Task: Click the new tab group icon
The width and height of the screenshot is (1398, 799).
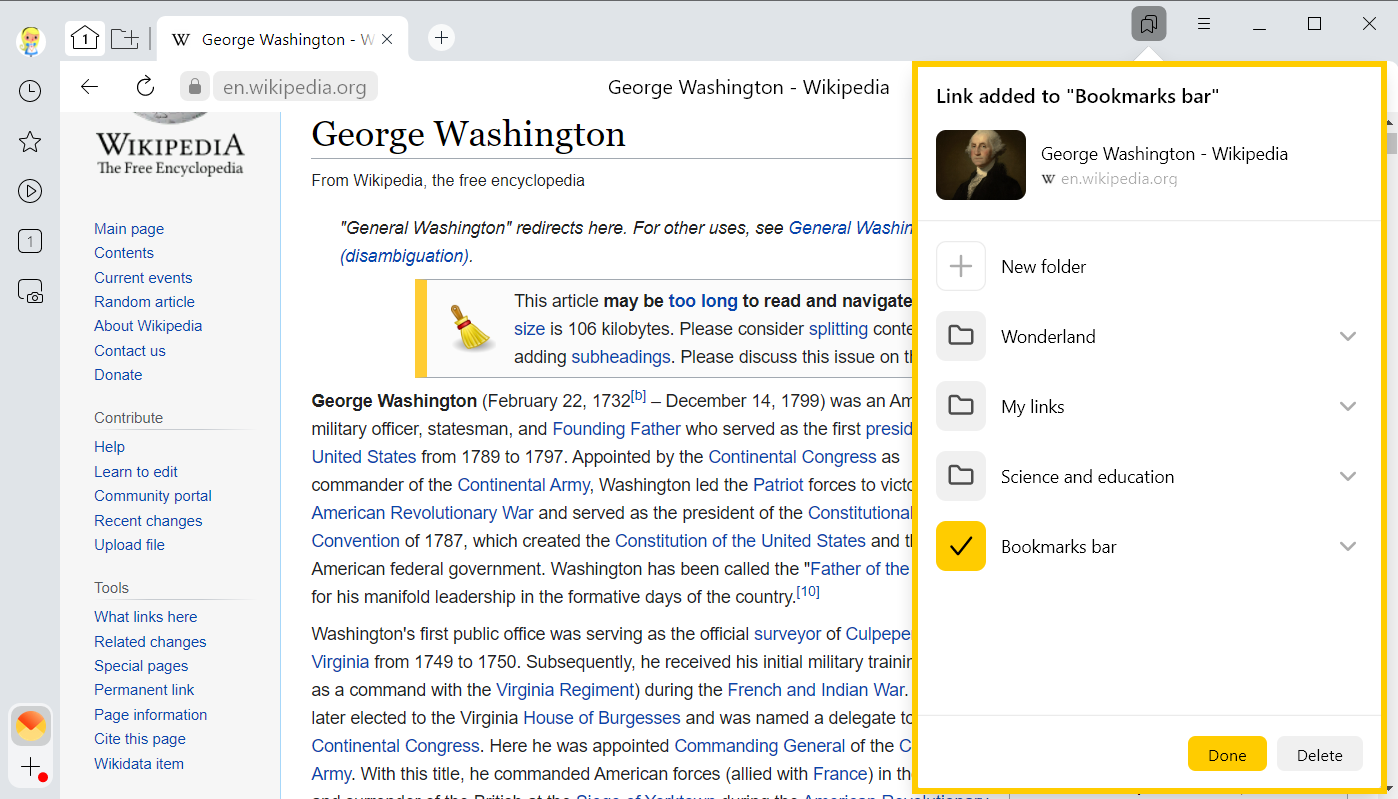Action: pyautogui.click(x=125, y=39)
